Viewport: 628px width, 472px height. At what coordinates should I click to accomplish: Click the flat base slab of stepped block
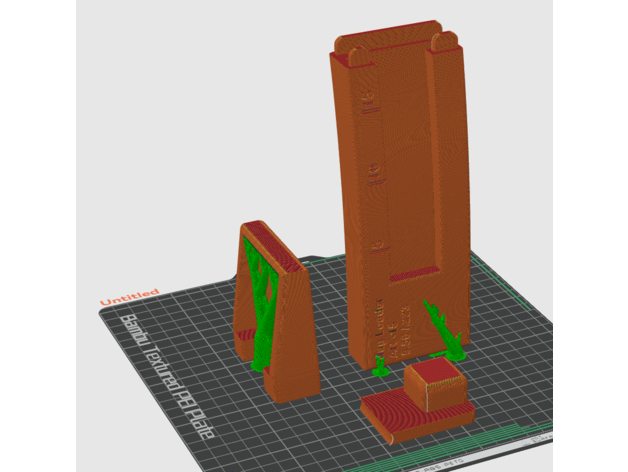click(400, 418)
